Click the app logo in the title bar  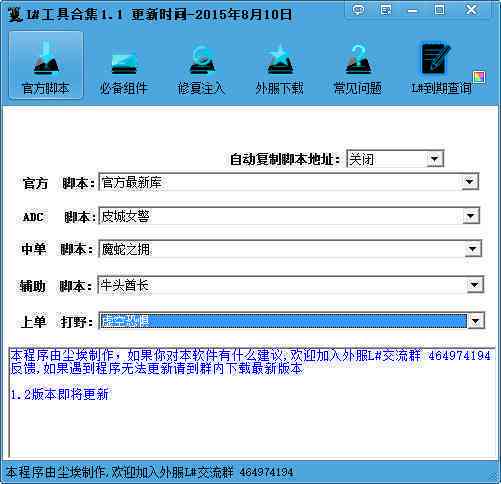[x=15, y=14]
